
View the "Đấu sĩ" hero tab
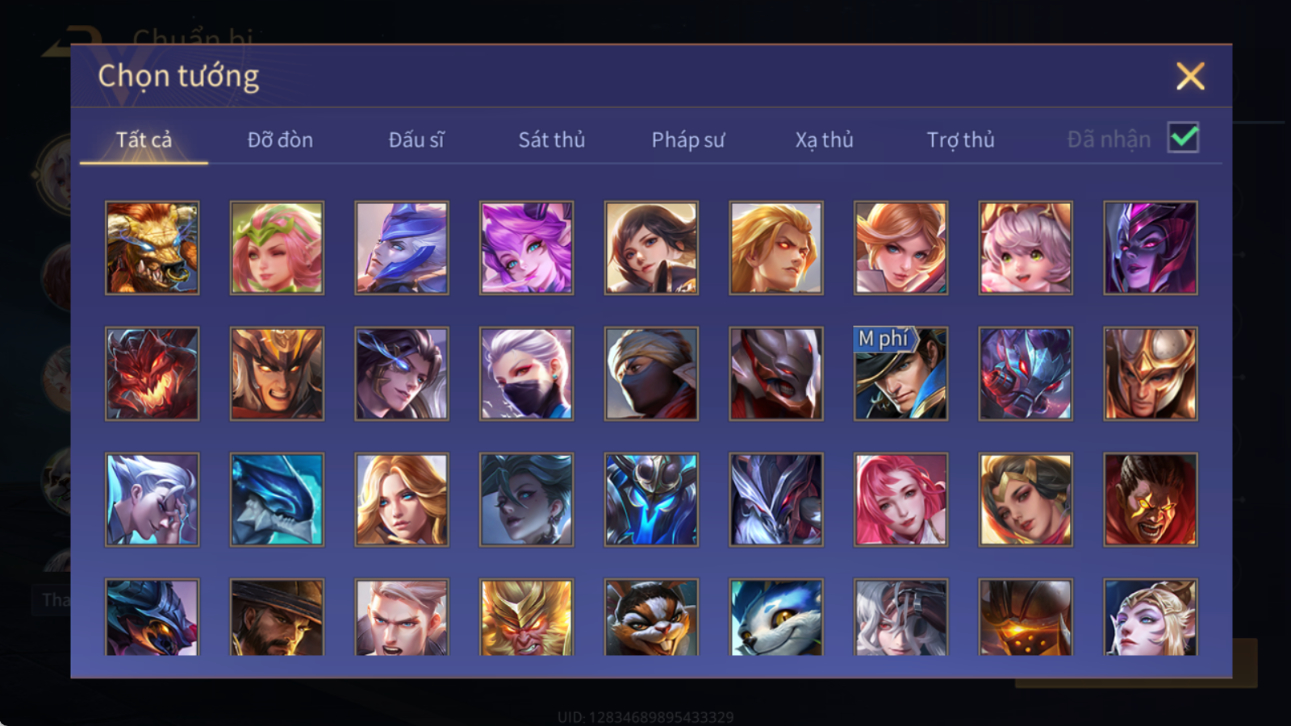point(416,140)
